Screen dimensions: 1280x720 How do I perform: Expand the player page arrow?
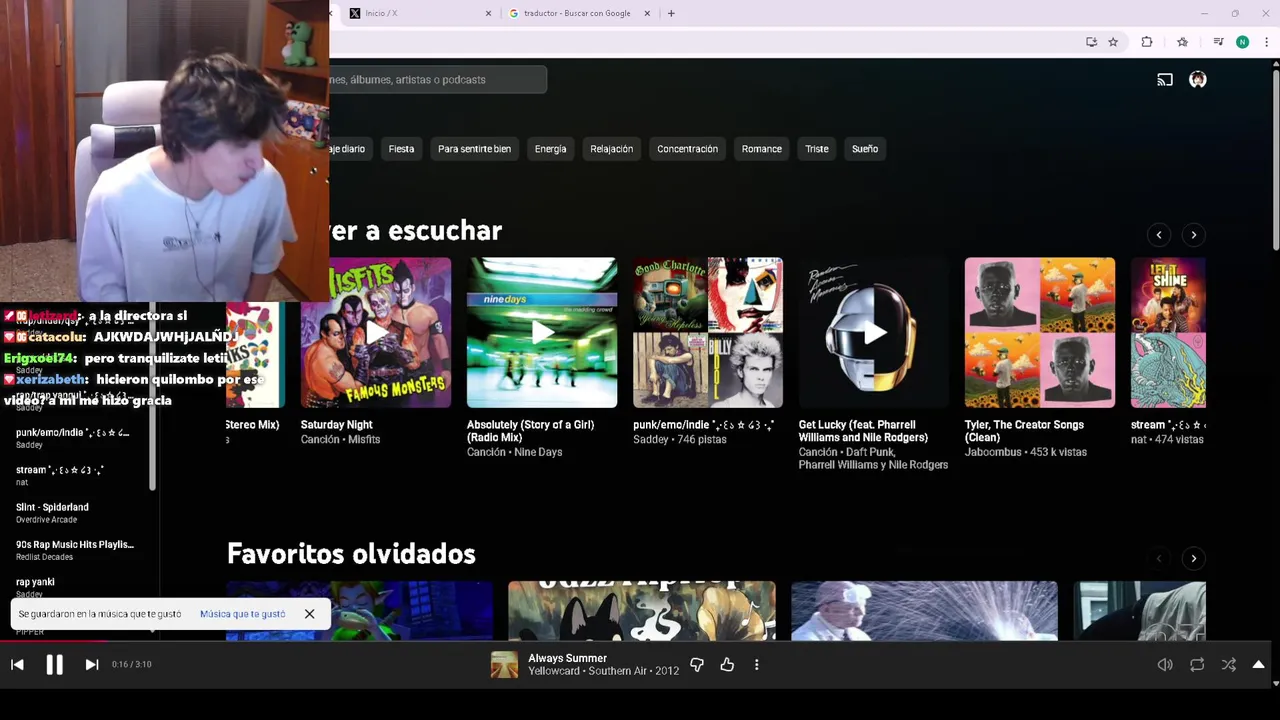pos(1258,665)
